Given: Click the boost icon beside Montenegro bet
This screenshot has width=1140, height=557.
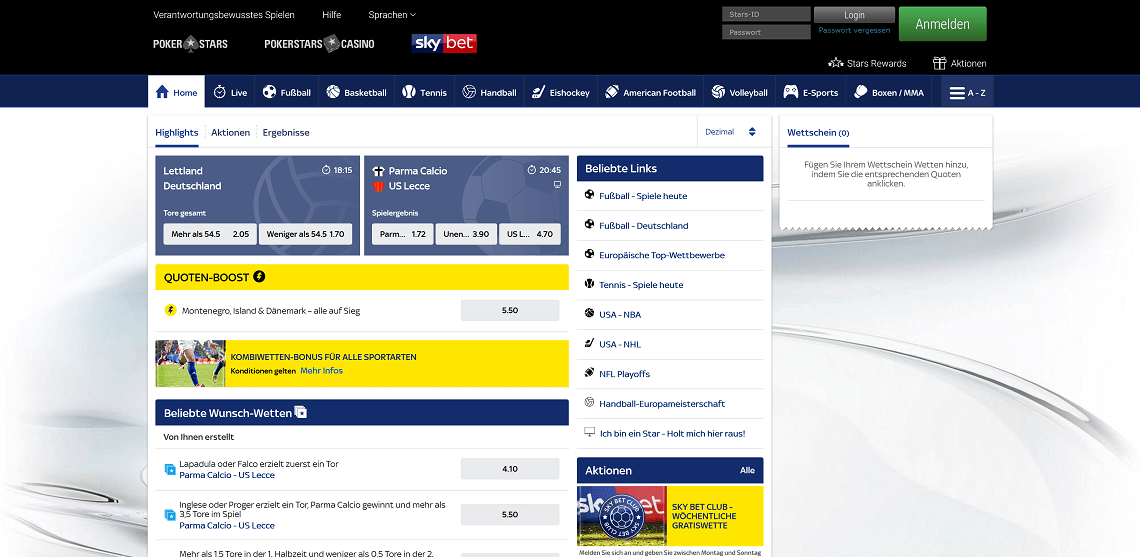Looking at the screenshot, I should click(x=171, y=310).
